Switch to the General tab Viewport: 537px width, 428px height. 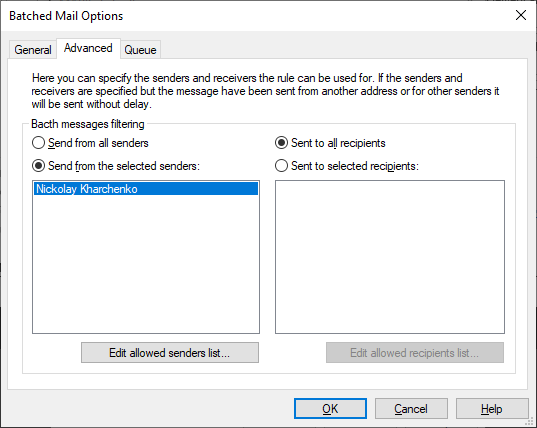pos(33,50)
